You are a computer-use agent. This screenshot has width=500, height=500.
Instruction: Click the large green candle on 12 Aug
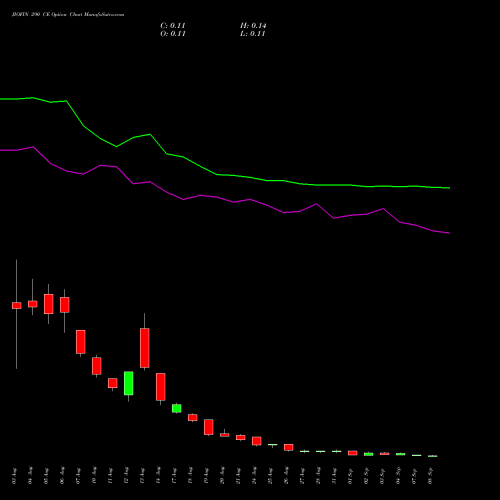[129, 383]
